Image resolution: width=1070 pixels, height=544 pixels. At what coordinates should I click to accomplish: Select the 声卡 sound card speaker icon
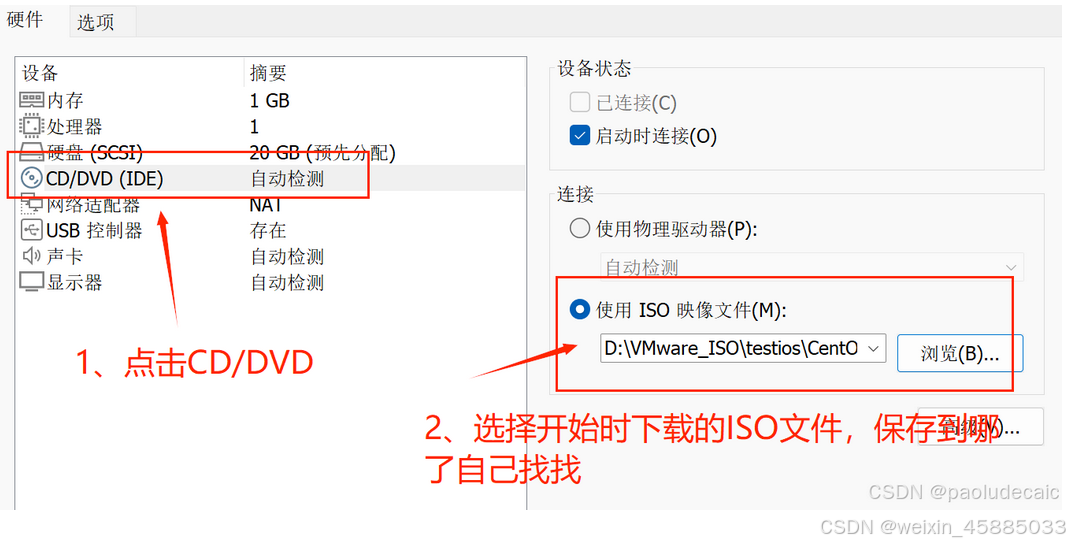(31, 256)
